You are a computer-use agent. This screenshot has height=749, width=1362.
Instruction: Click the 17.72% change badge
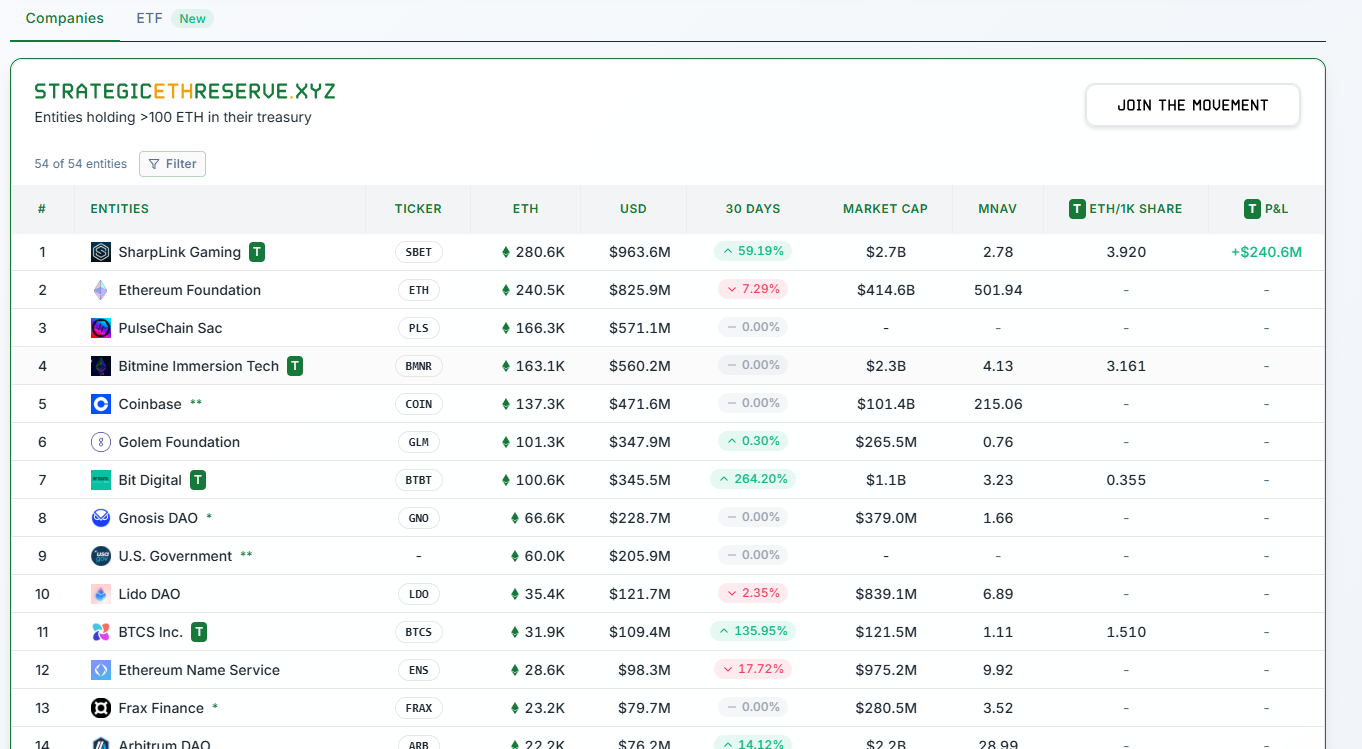click(753, 669)
